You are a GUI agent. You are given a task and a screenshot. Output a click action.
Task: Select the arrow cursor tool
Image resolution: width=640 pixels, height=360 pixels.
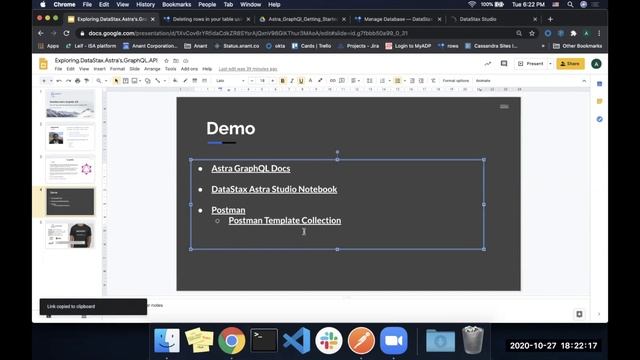tap(116, 81)
